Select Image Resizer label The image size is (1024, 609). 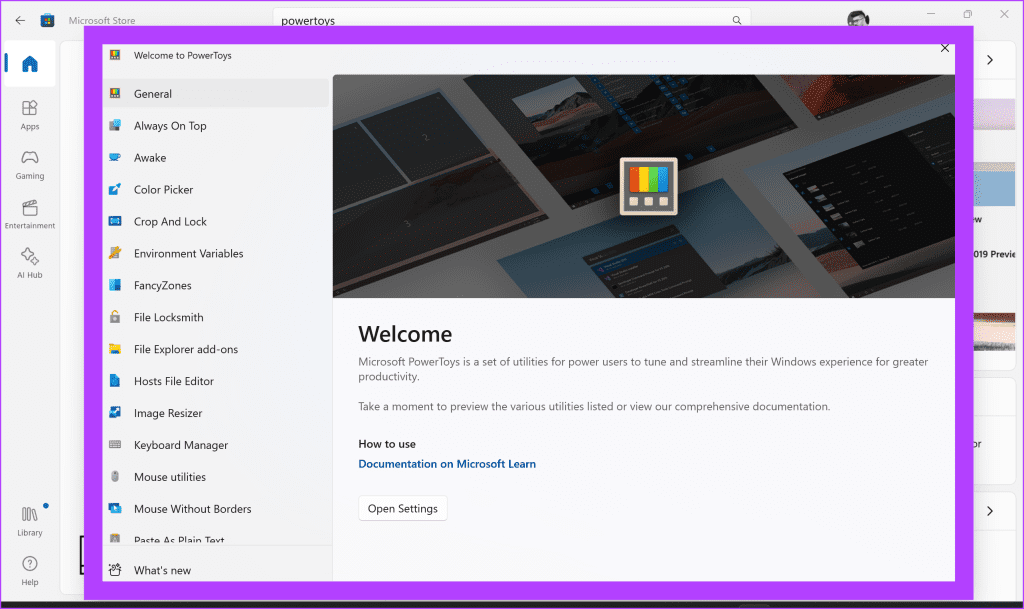point(168,413)
